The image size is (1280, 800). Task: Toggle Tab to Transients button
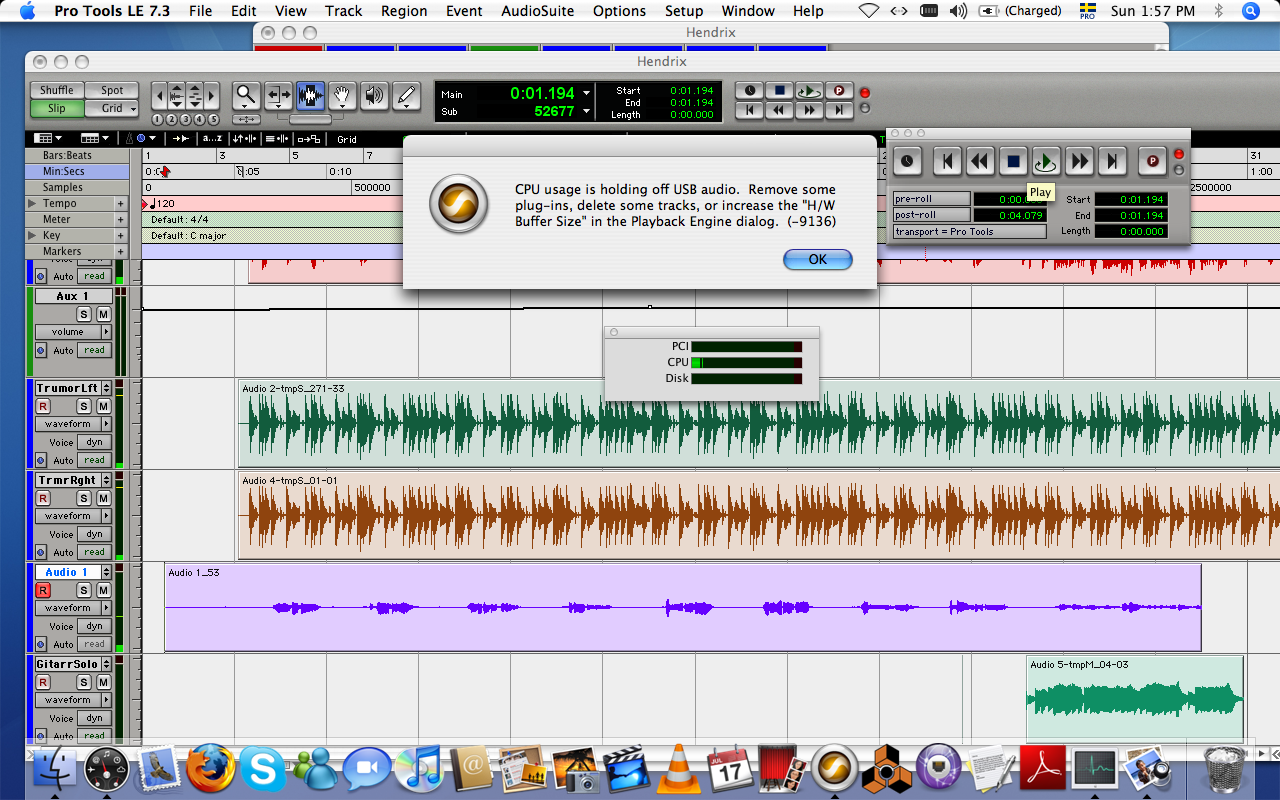181,139
